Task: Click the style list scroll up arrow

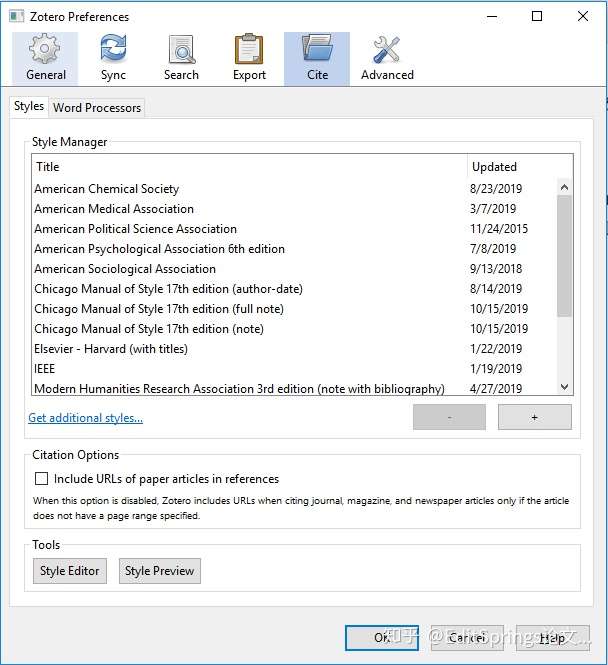Action: point(564,187)
